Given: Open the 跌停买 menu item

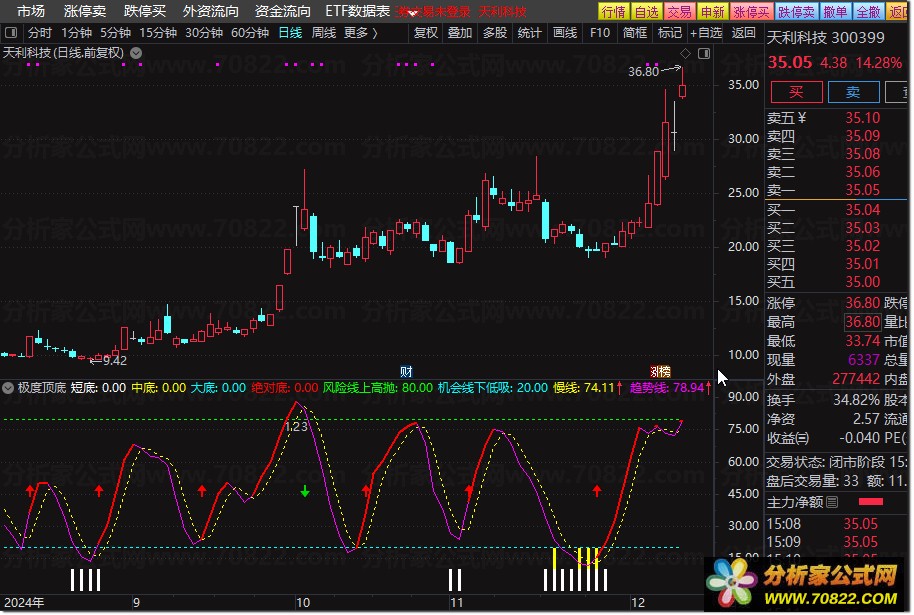Looking at the screenshot, I should click(145, 11).
